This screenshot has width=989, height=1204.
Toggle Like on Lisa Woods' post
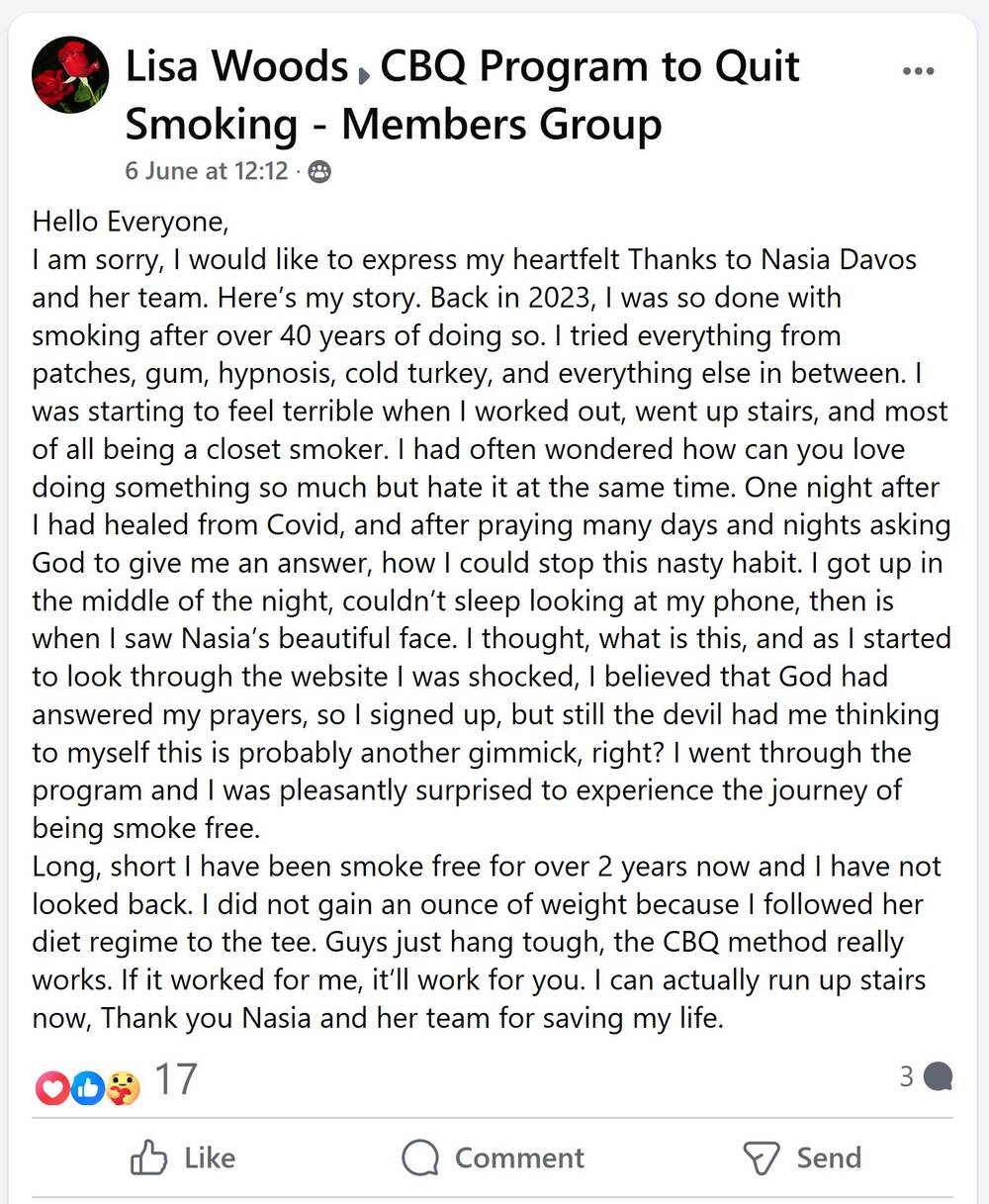184,1158
